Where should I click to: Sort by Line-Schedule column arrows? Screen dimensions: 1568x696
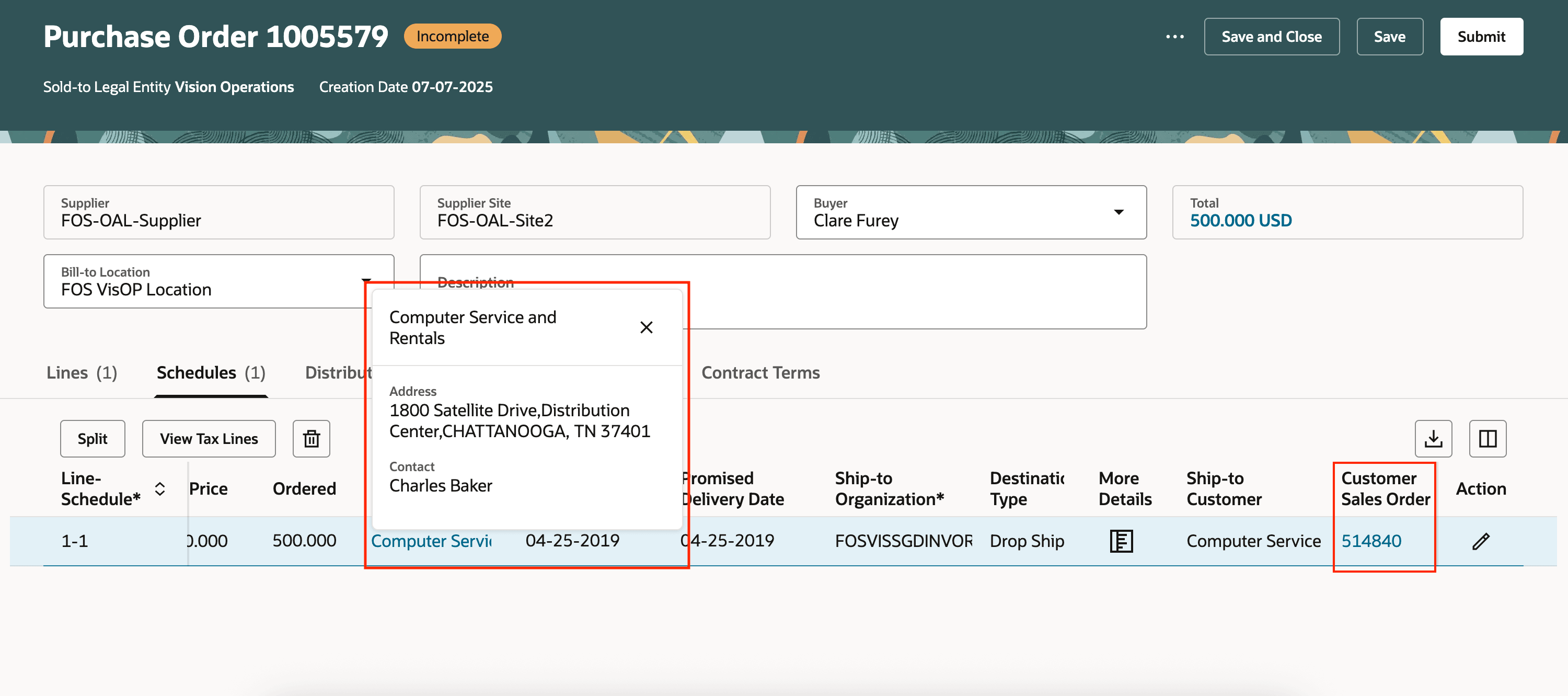point(160,489)
